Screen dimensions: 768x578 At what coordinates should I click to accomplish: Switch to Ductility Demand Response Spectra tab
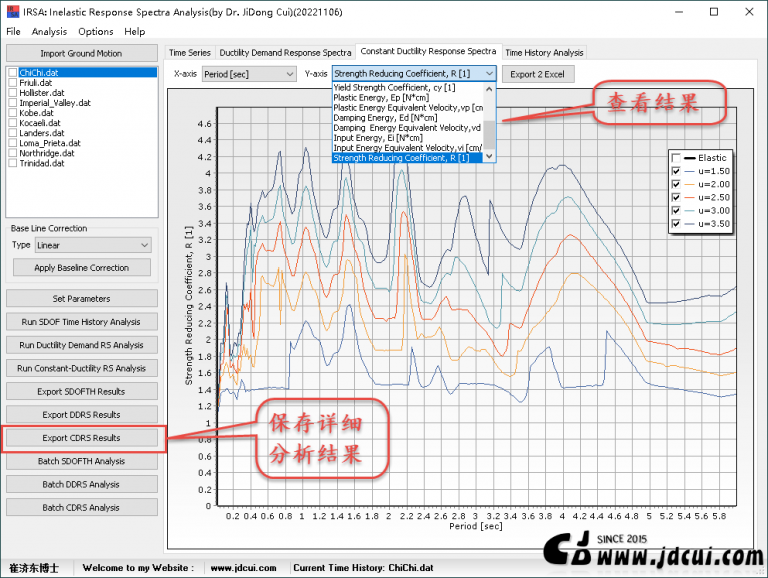pyautogui.click(x=285, y=52)
